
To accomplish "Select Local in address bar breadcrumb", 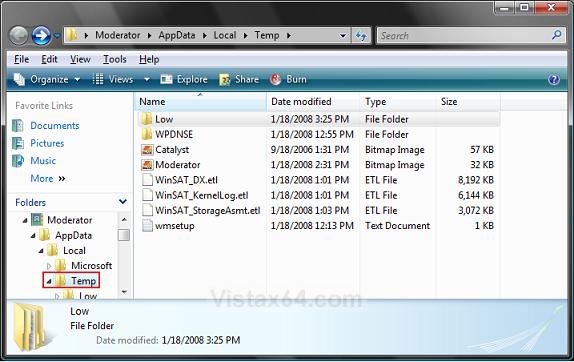I will 225,35.
